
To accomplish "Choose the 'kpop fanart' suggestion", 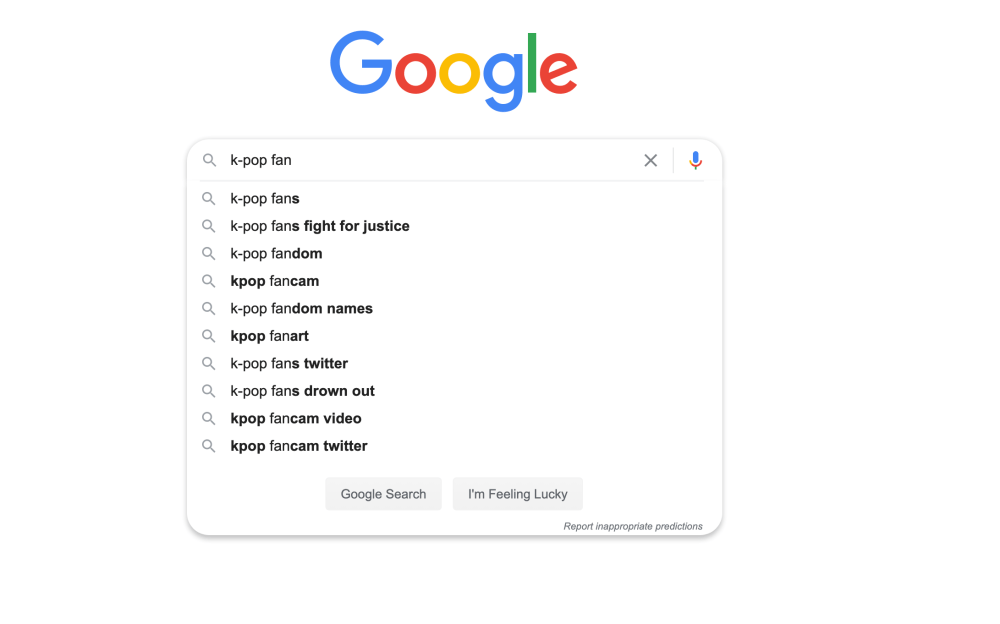I will (269, 336).
